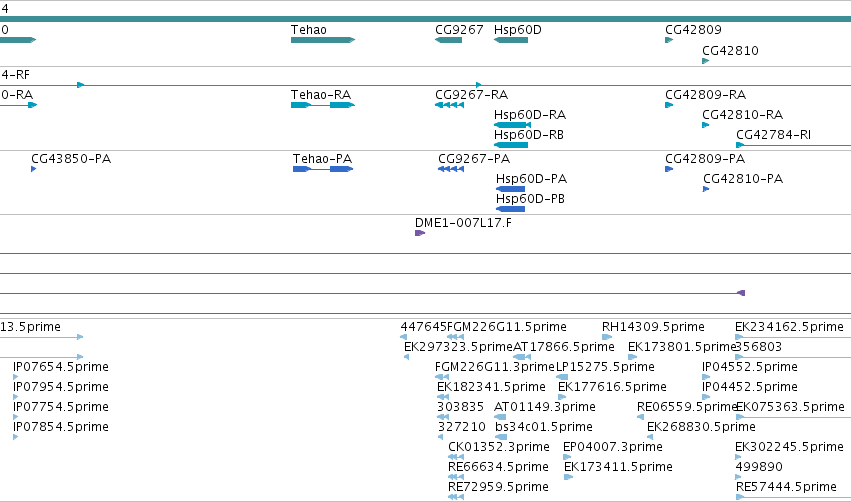Click the EP04007.3prime EST feature
The height and width of the screenshot is (502, 851).
click(567, 457)
